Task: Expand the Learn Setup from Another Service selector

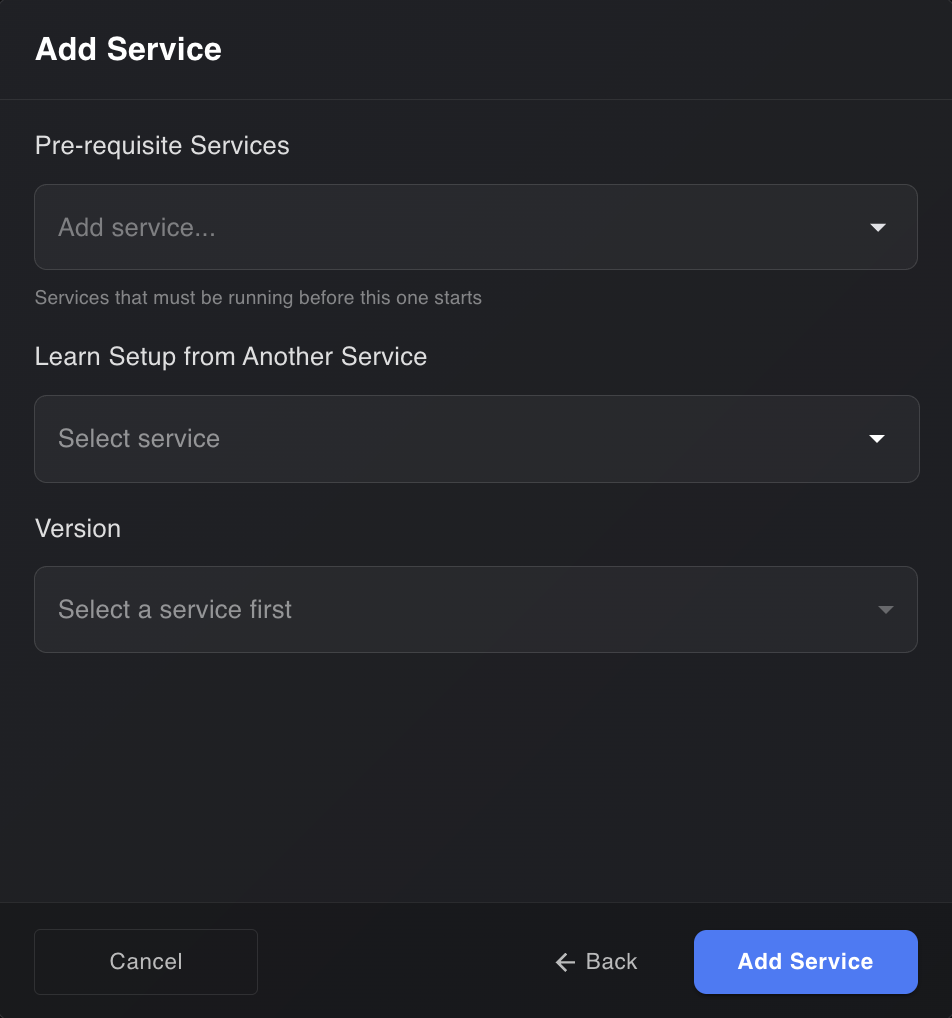Action: coord(476,438)
